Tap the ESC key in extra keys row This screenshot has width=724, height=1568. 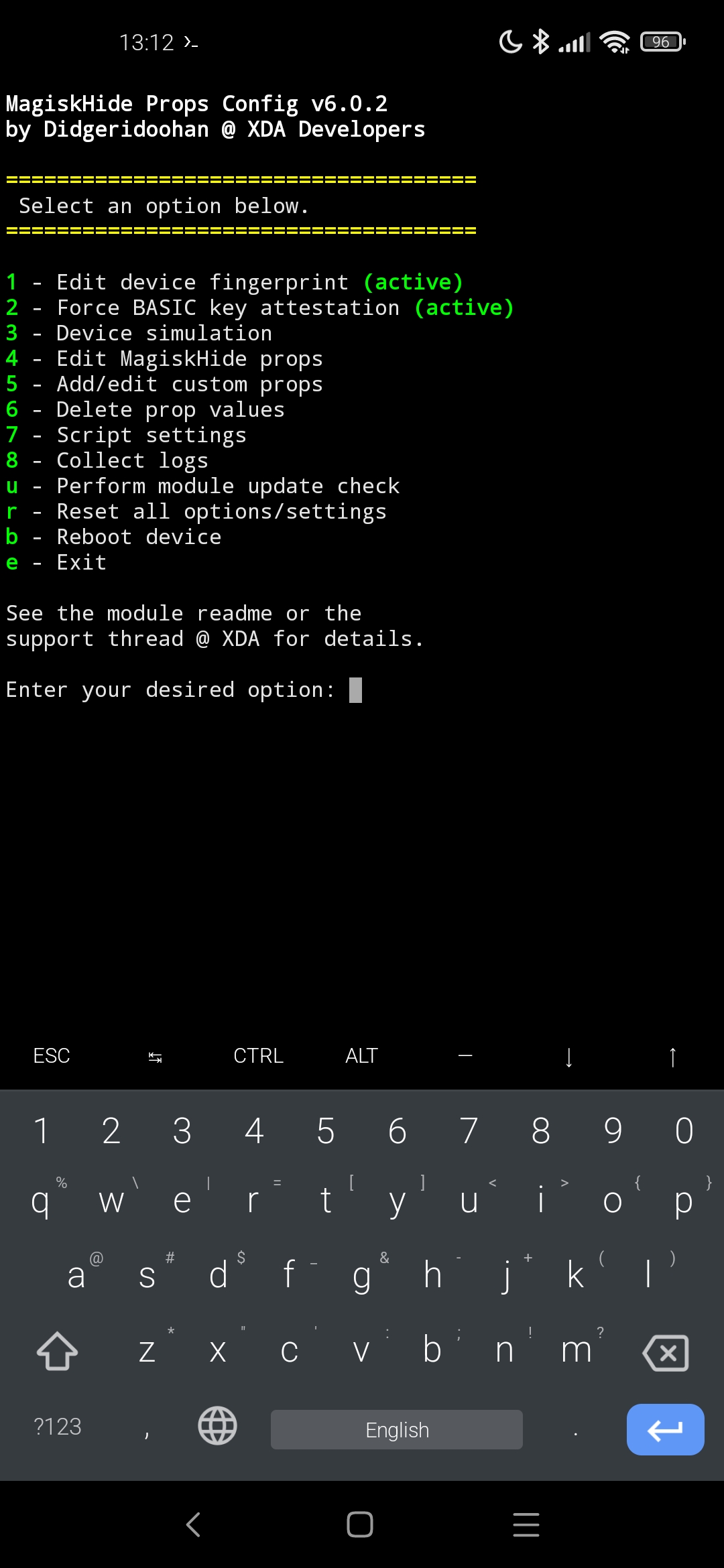(52, 1056)
